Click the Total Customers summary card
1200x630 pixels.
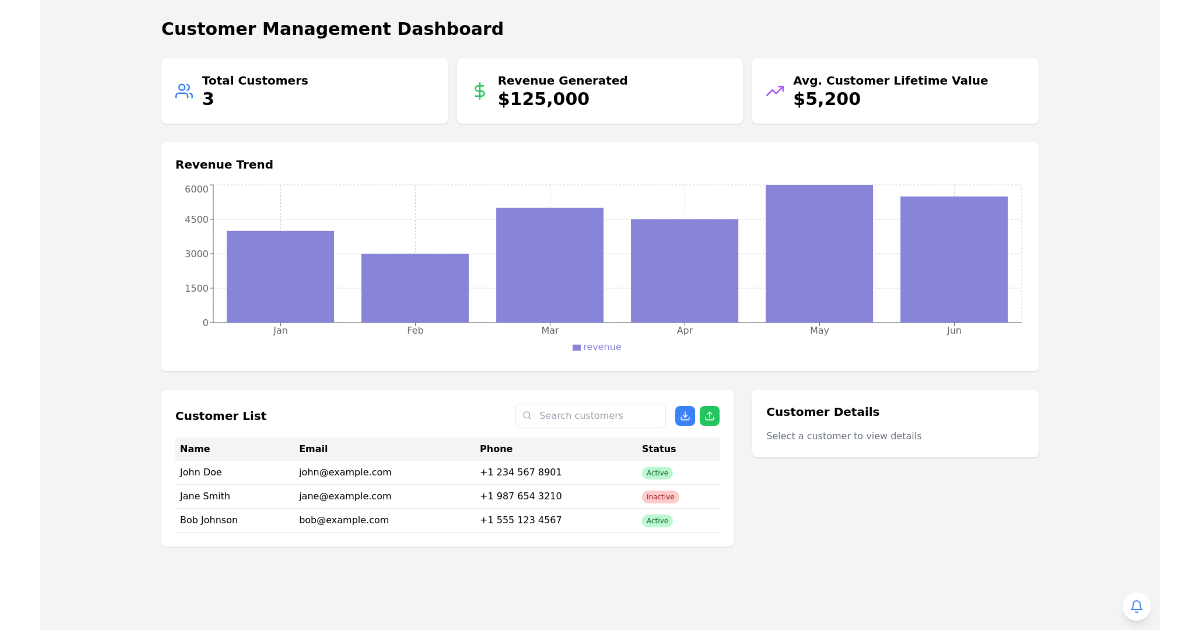pos(304,90)
